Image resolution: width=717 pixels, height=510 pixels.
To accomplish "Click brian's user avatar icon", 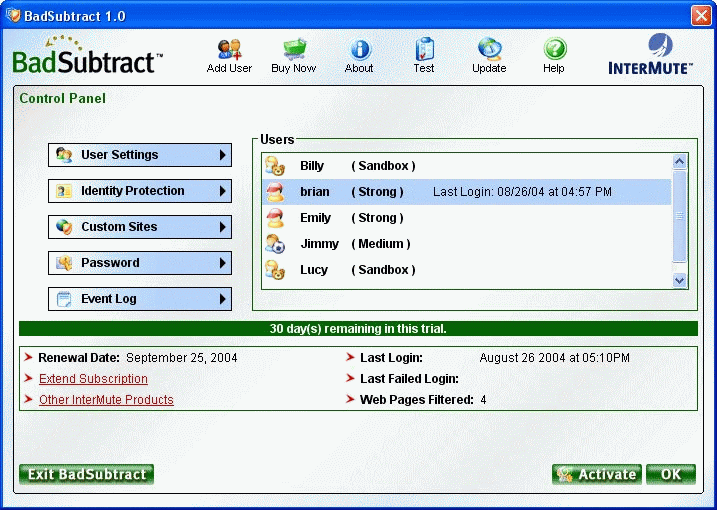I will [x=275, y=192].
